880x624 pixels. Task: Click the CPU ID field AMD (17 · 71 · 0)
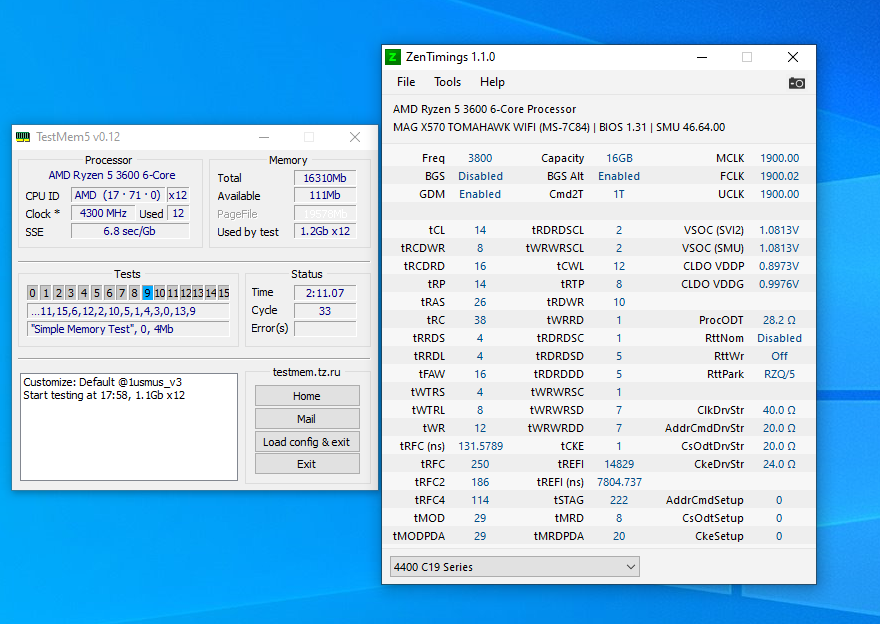pos(118,195)
